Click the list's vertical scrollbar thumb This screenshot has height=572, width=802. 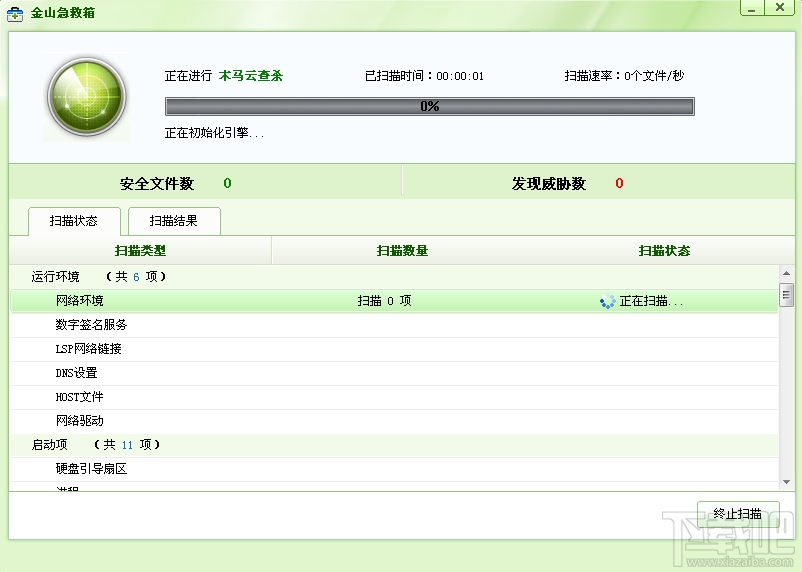[786, 295]
